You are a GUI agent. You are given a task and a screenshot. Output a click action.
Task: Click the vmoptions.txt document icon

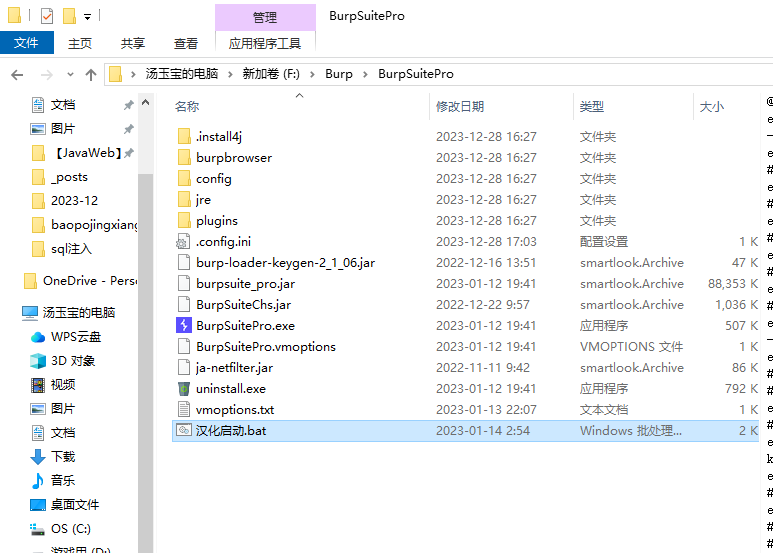tap(184, 410)
